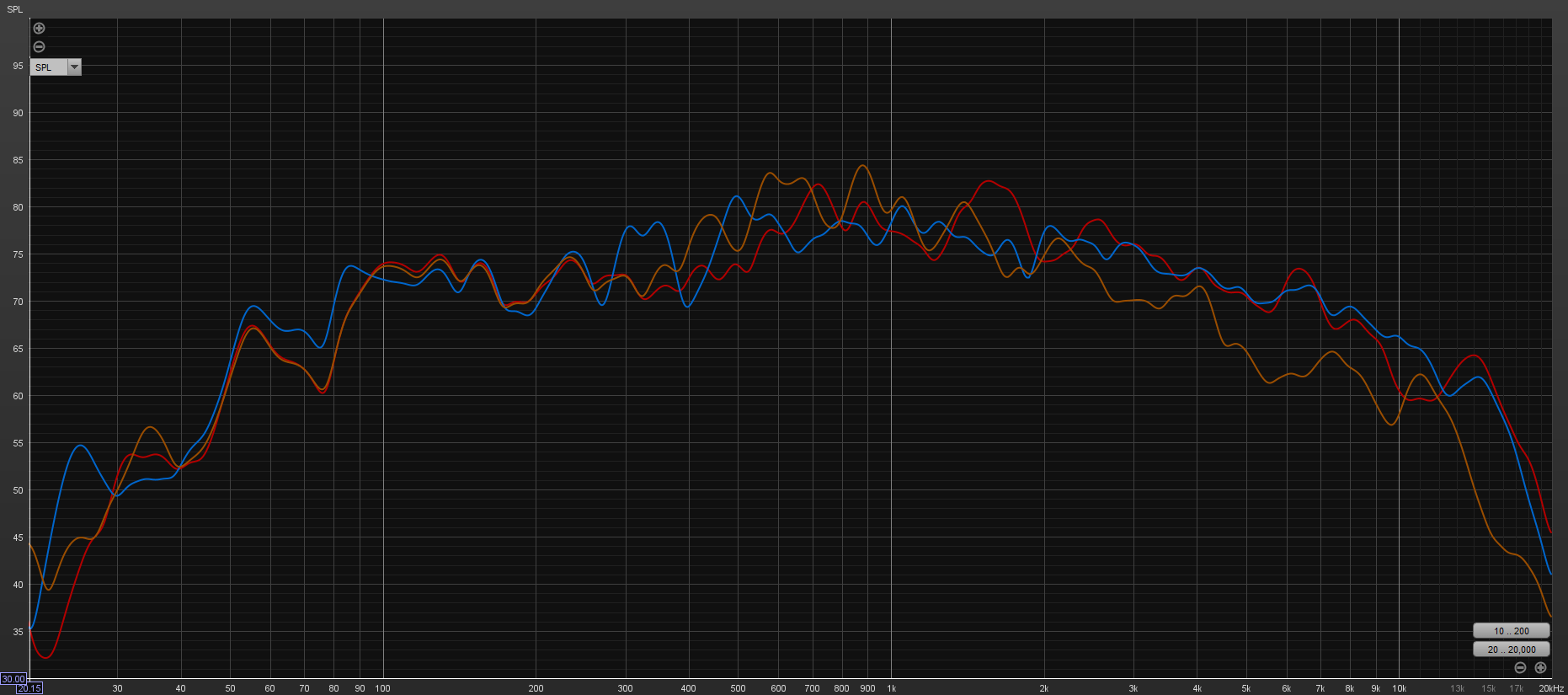This screenshot has width=1568, height=695.
Task: Zoom in vertical SPL axis with top-left plus icon
Action: pos(39,29)
